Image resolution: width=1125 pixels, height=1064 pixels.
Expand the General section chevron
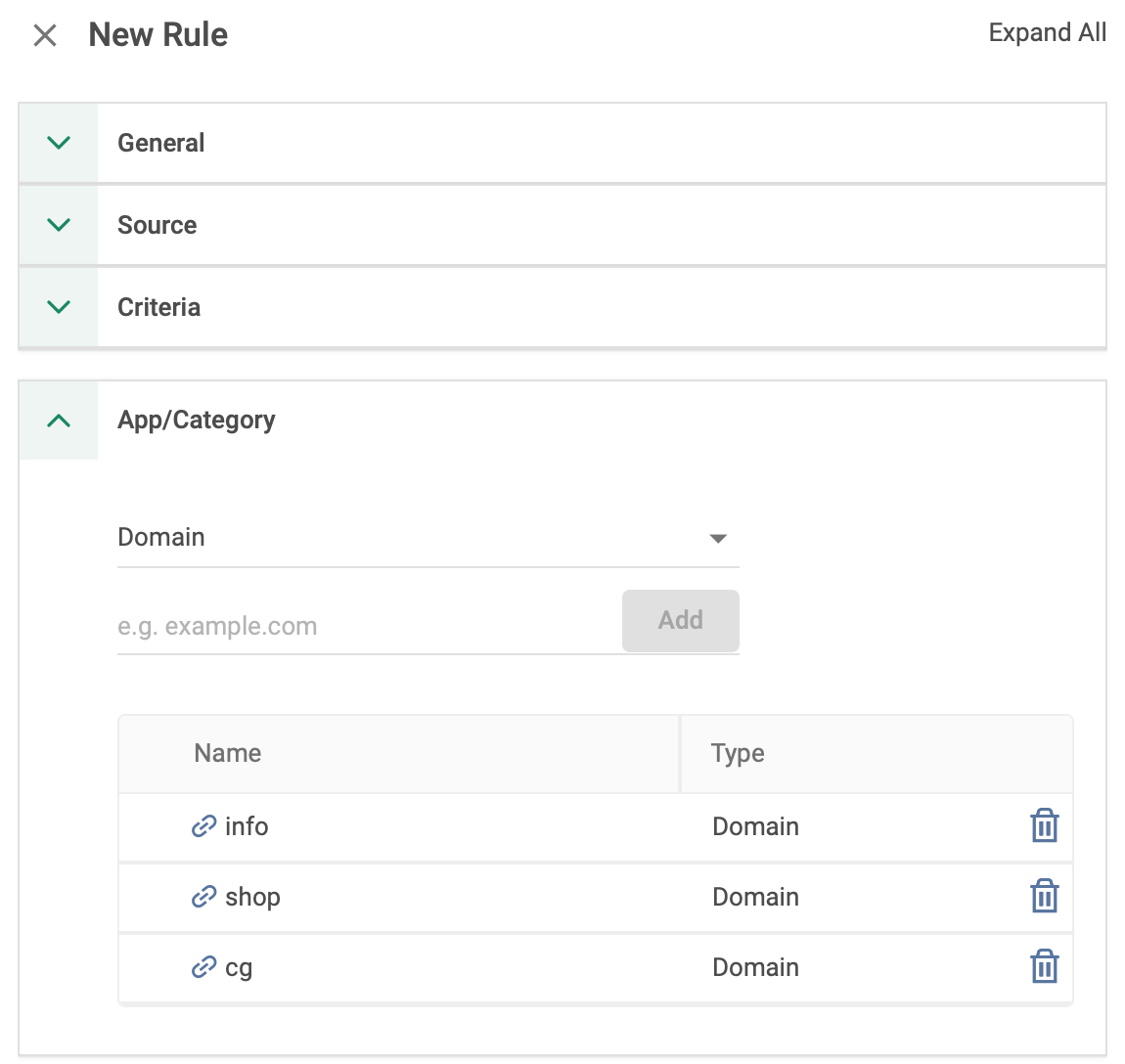coord(59,143)
